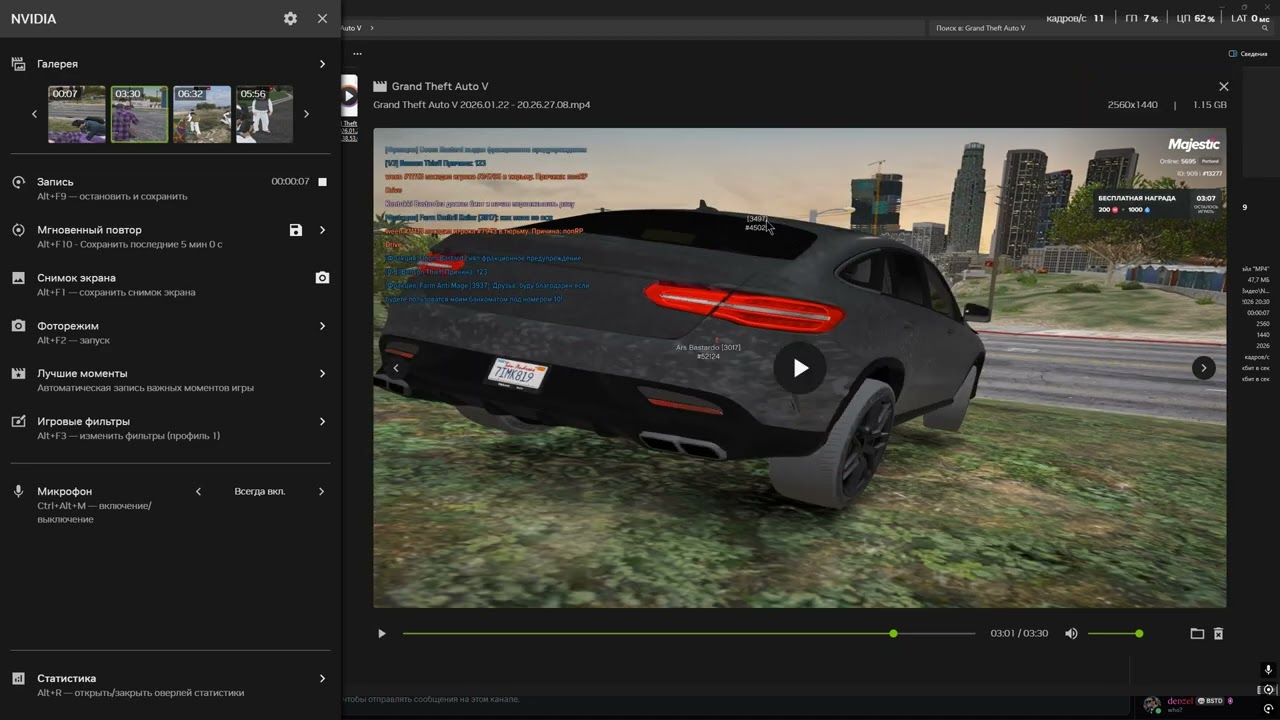Click the Игровые фильтры icon

coord(18,422)
